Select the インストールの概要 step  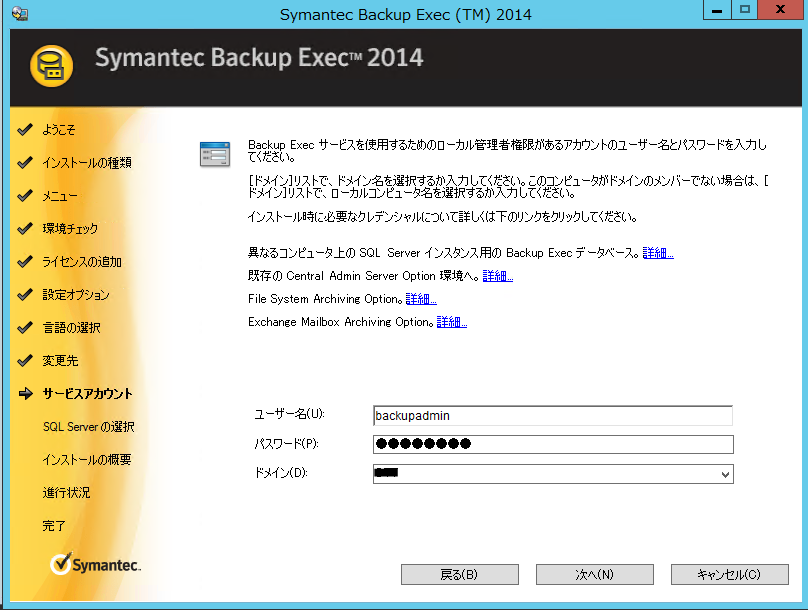(x=87, y=460)
